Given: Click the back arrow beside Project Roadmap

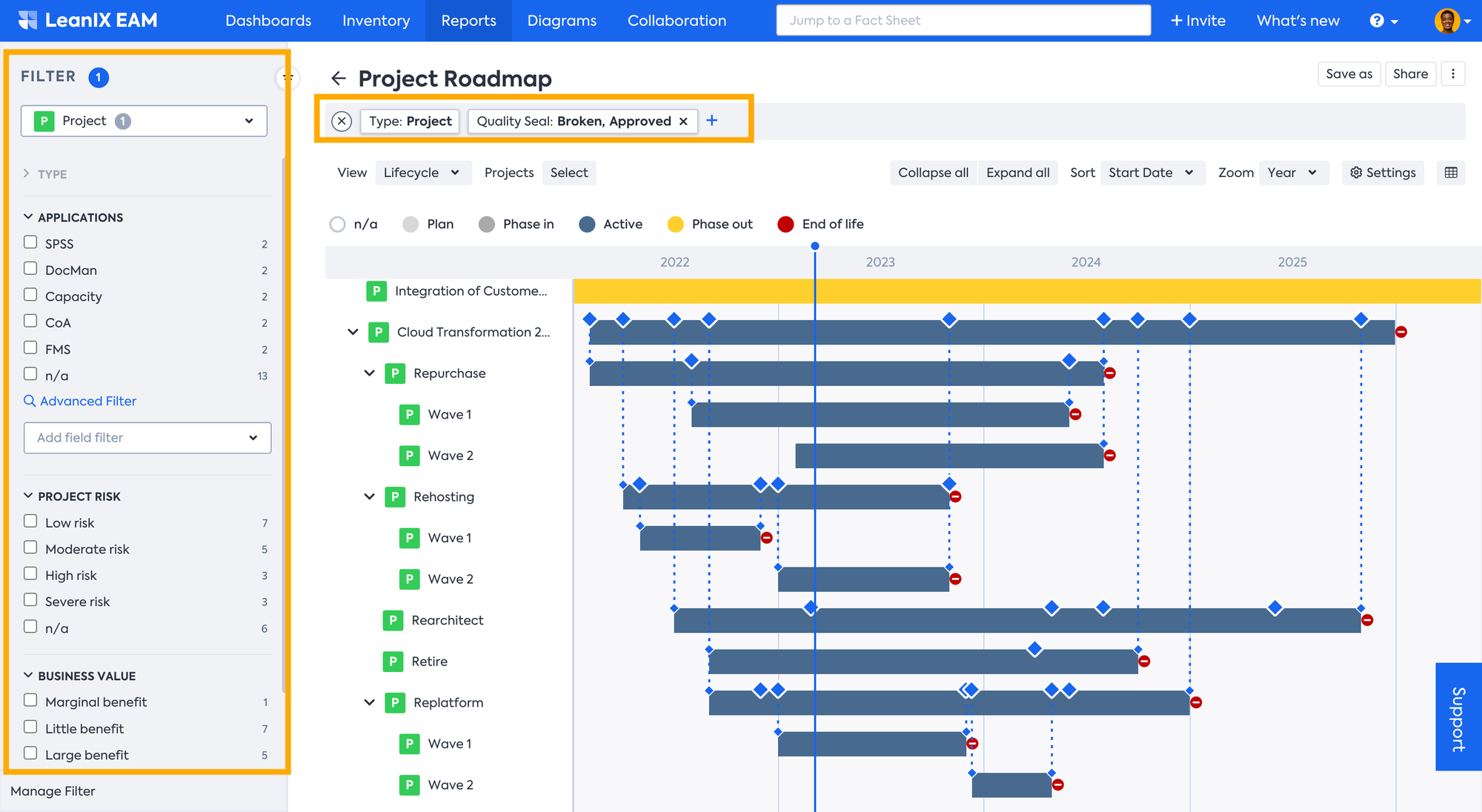Looking at the screenshot, I should (339, 79).
